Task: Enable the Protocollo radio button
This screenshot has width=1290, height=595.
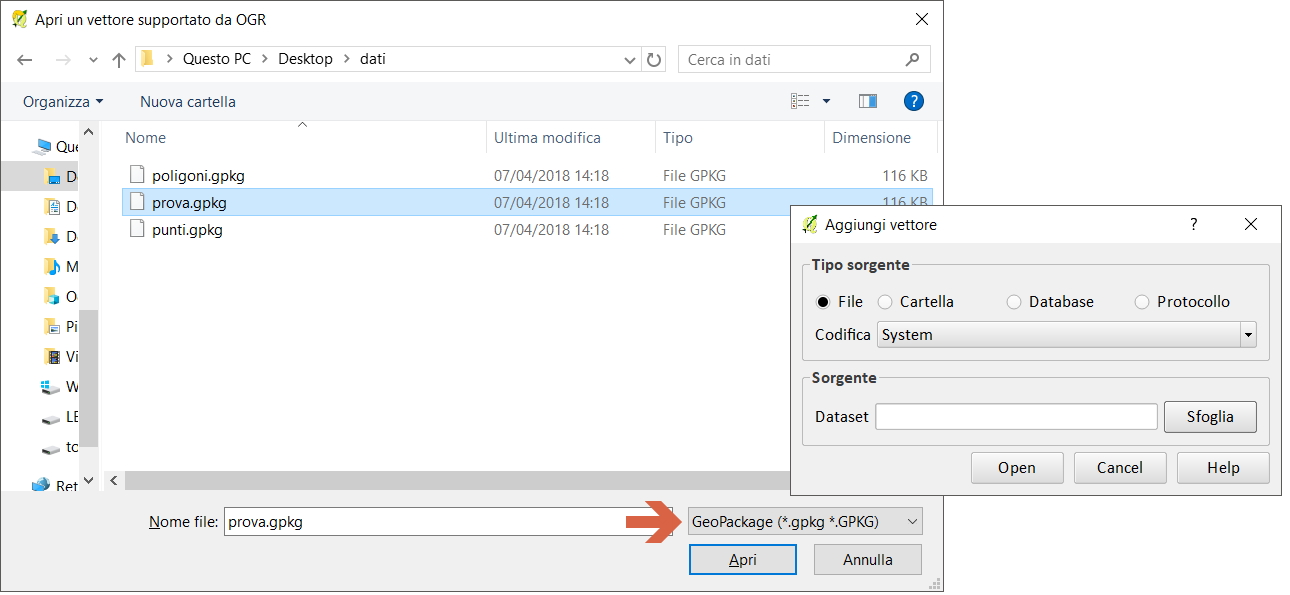Action: click(1142, 302)
